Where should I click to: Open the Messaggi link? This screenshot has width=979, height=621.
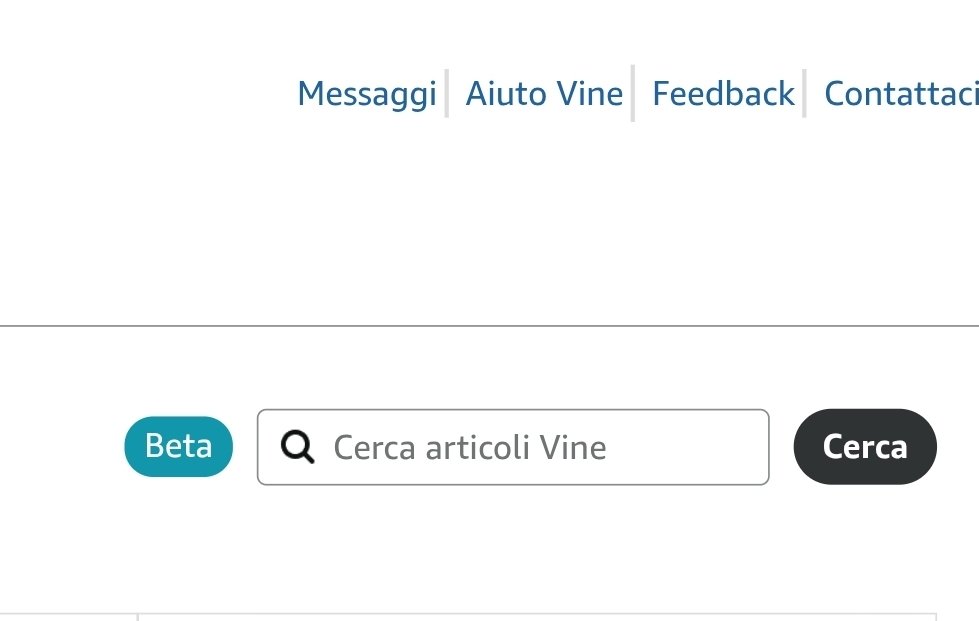coord(367,94)
